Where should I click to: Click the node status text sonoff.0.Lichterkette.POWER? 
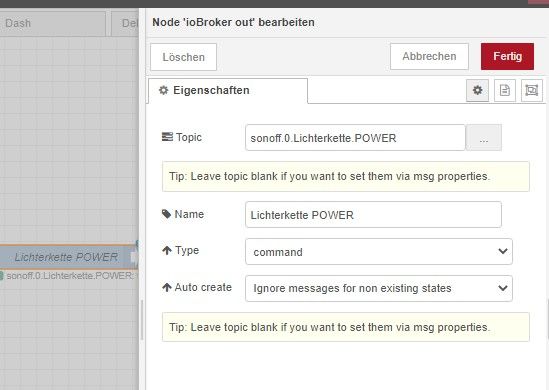(69, 276)
